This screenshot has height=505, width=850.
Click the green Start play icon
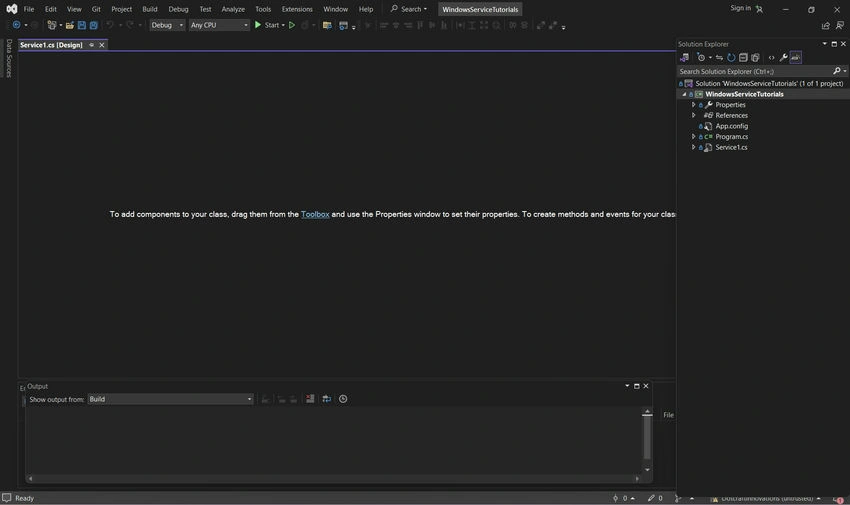(x=258, y=25)
